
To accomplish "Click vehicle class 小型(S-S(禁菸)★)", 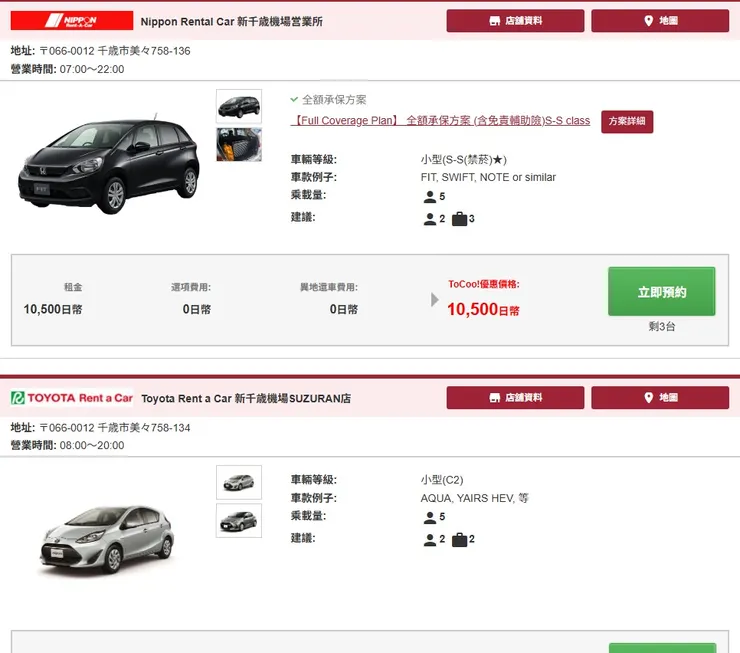I will [463, 160].
